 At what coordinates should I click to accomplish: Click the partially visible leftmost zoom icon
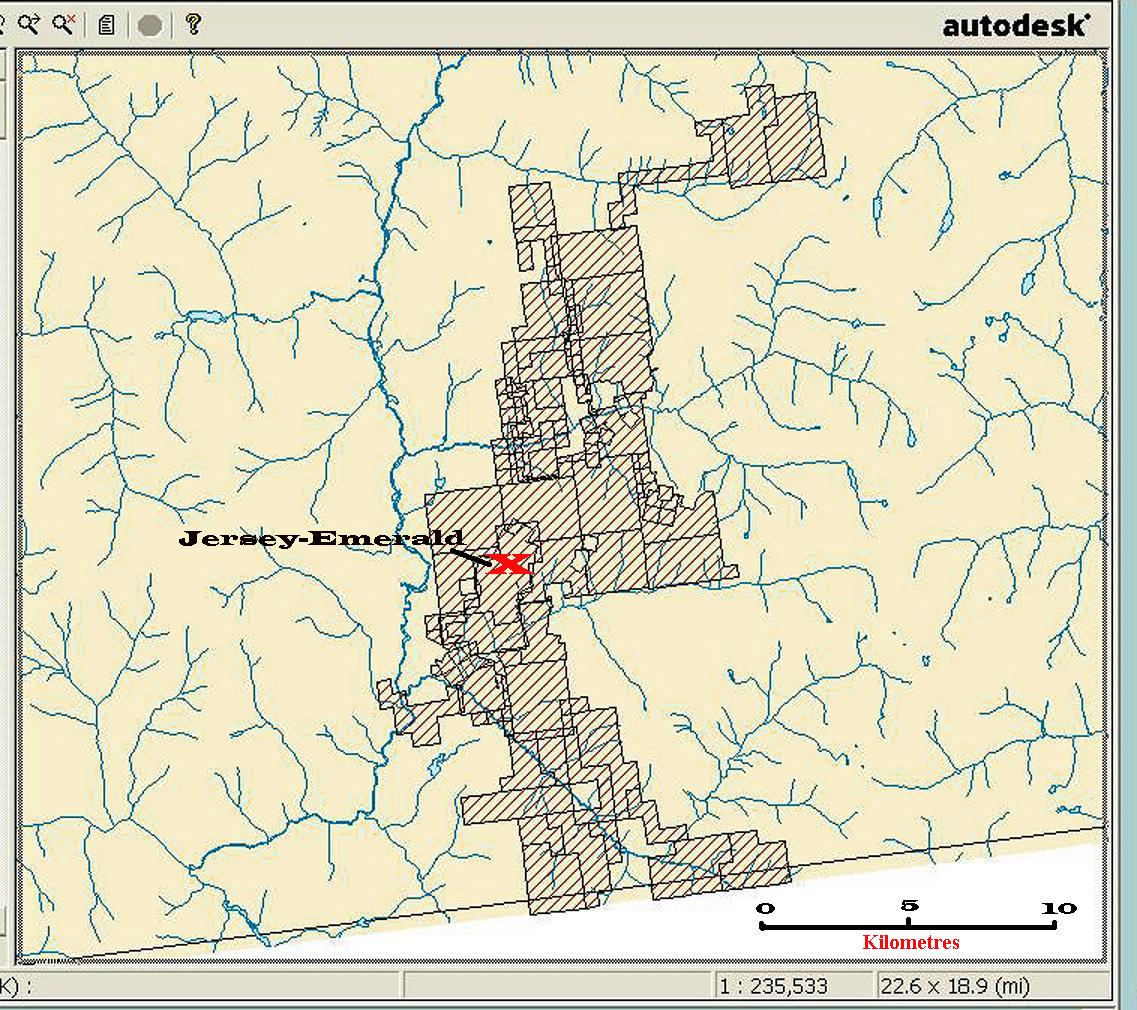tap(3, 24)
